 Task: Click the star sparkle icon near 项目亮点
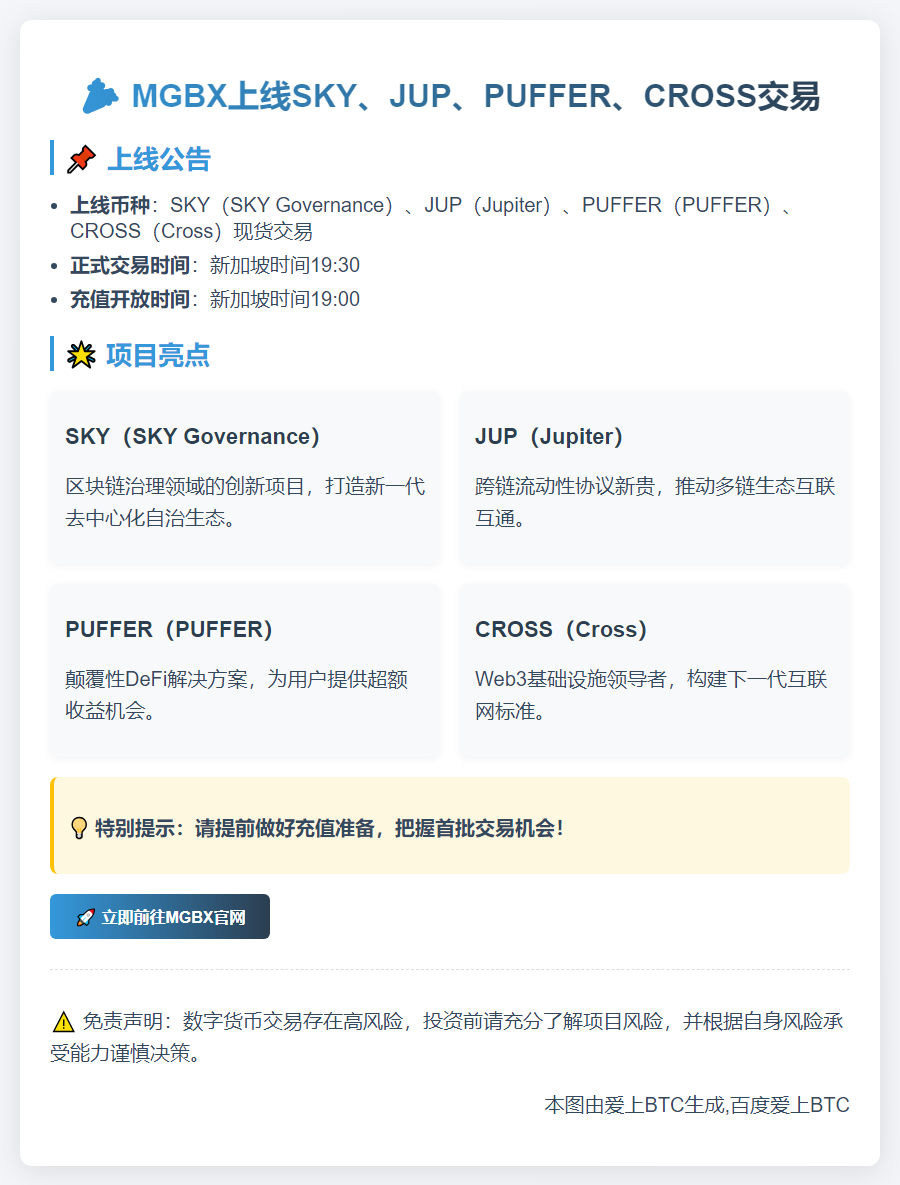[x=81, y=354]
